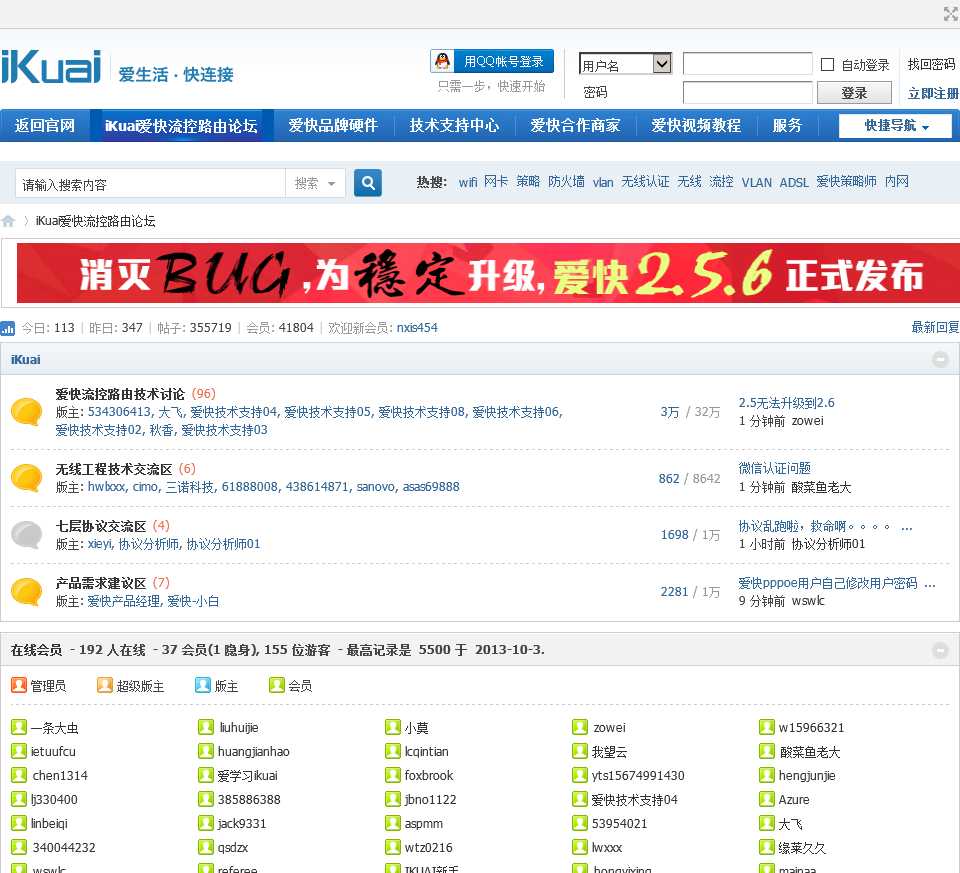960x873 pixels.
Task: Click the 登录 button
Action: pyautogui.click(x=854, y=93)
